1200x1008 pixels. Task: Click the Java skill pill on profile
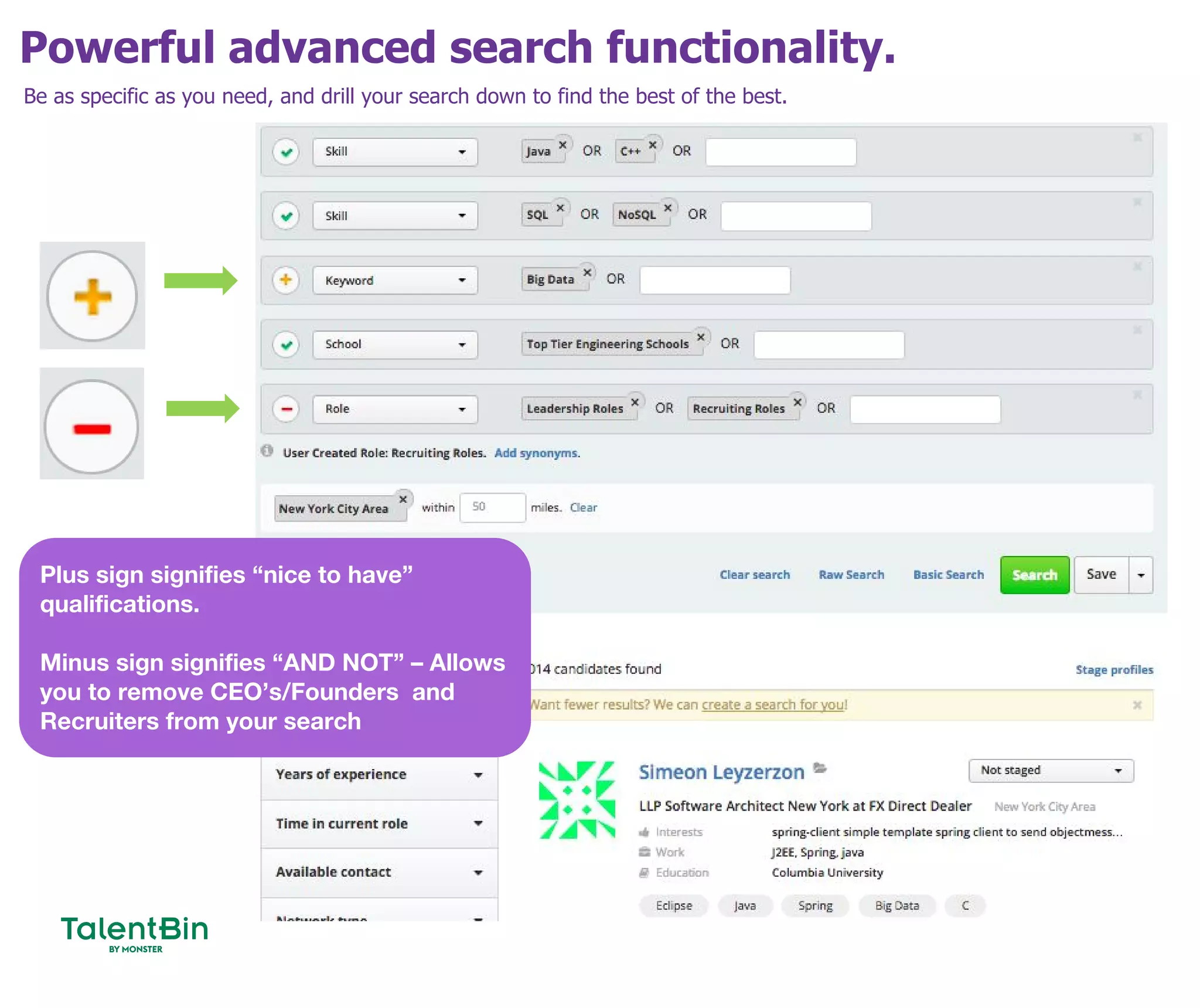pos(745,906)
